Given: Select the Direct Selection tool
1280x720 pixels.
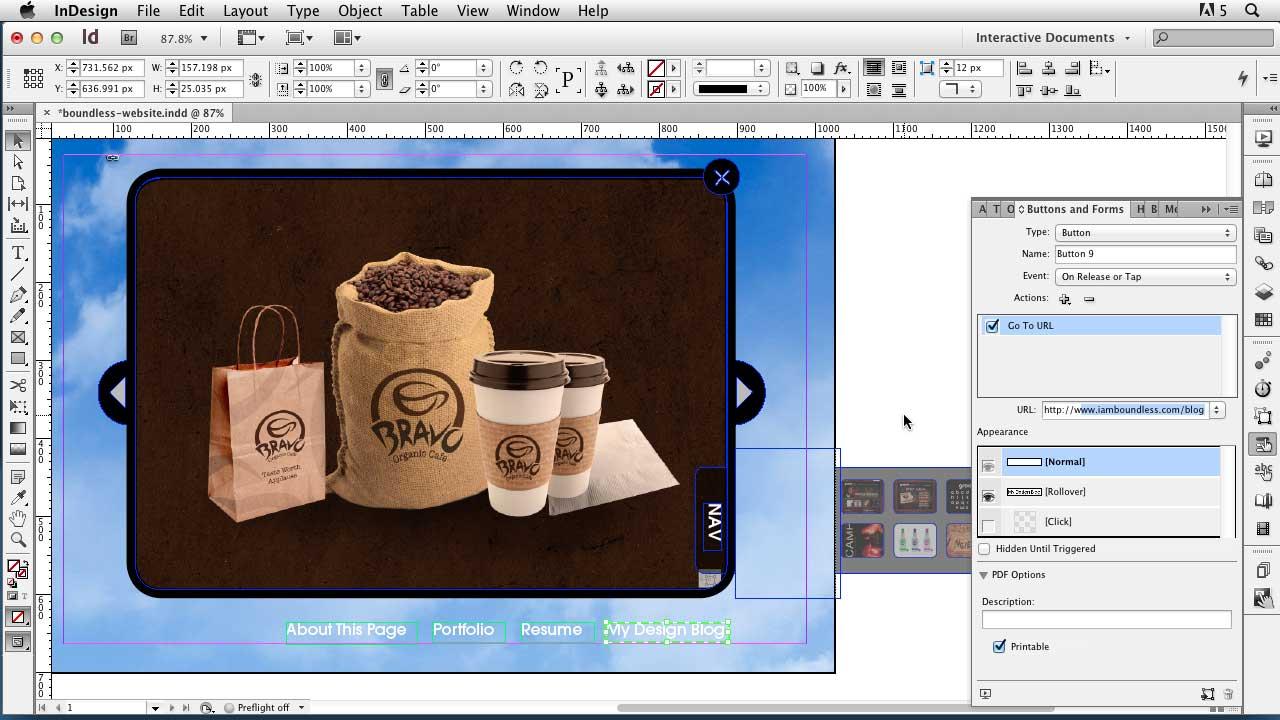Looking at the screenshot, I should point(18,162).
